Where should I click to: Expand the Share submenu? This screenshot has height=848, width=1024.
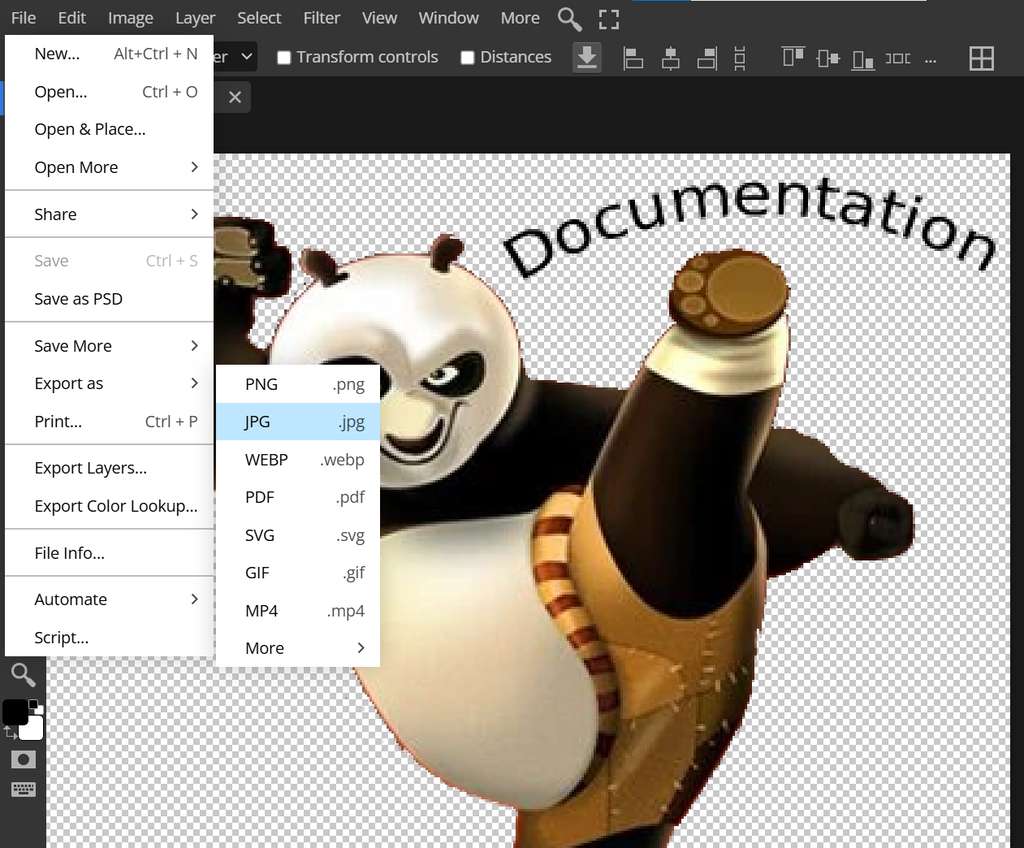click(x=109, y=214)
